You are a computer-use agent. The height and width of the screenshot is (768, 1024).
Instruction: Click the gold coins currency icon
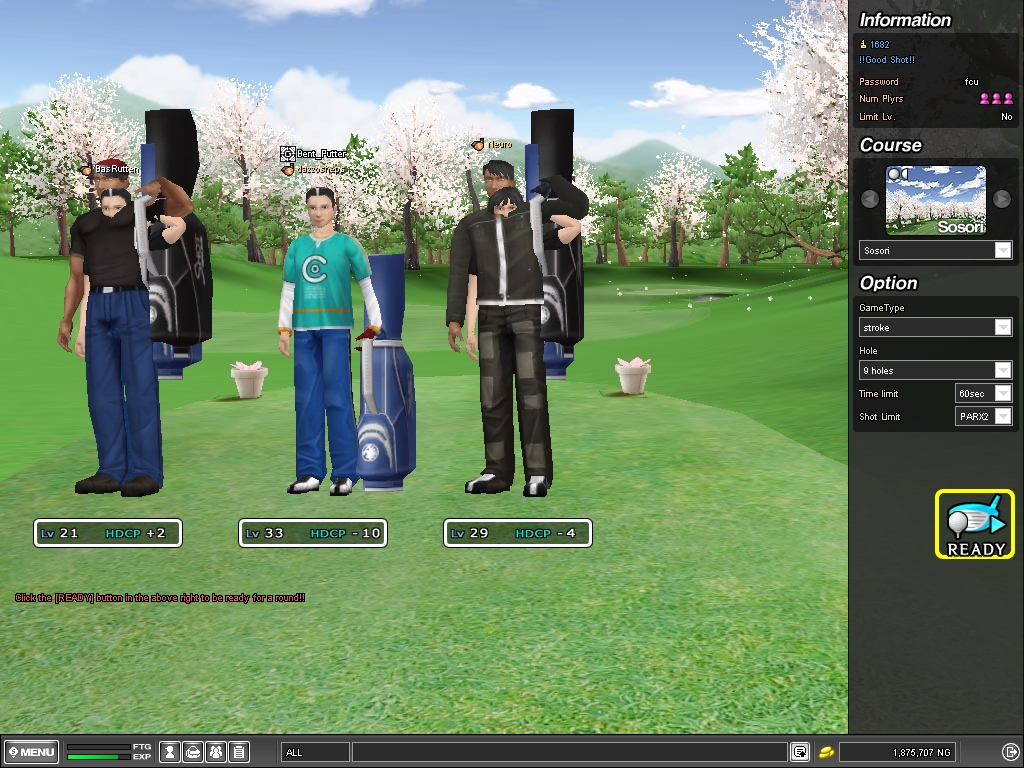coord(827,752)
